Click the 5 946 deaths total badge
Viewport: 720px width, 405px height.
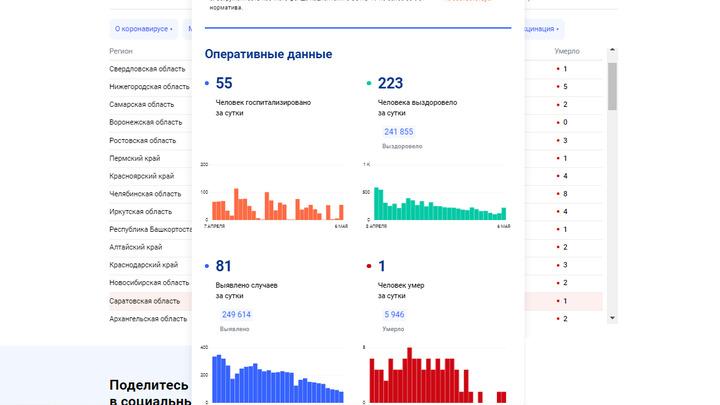click(394, 314)
